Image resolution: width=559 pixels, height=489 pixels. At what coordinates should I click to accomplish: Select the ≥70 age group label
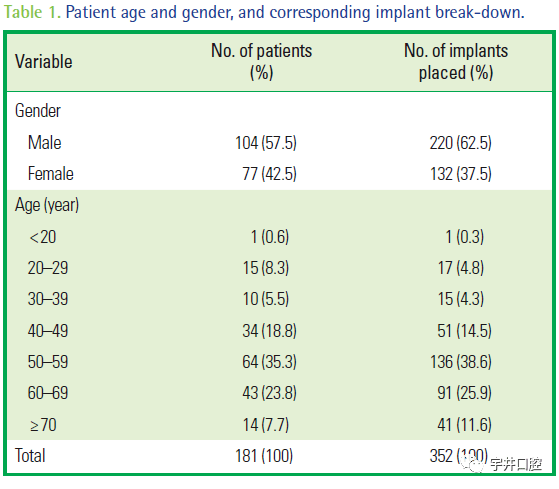(43, 425)
